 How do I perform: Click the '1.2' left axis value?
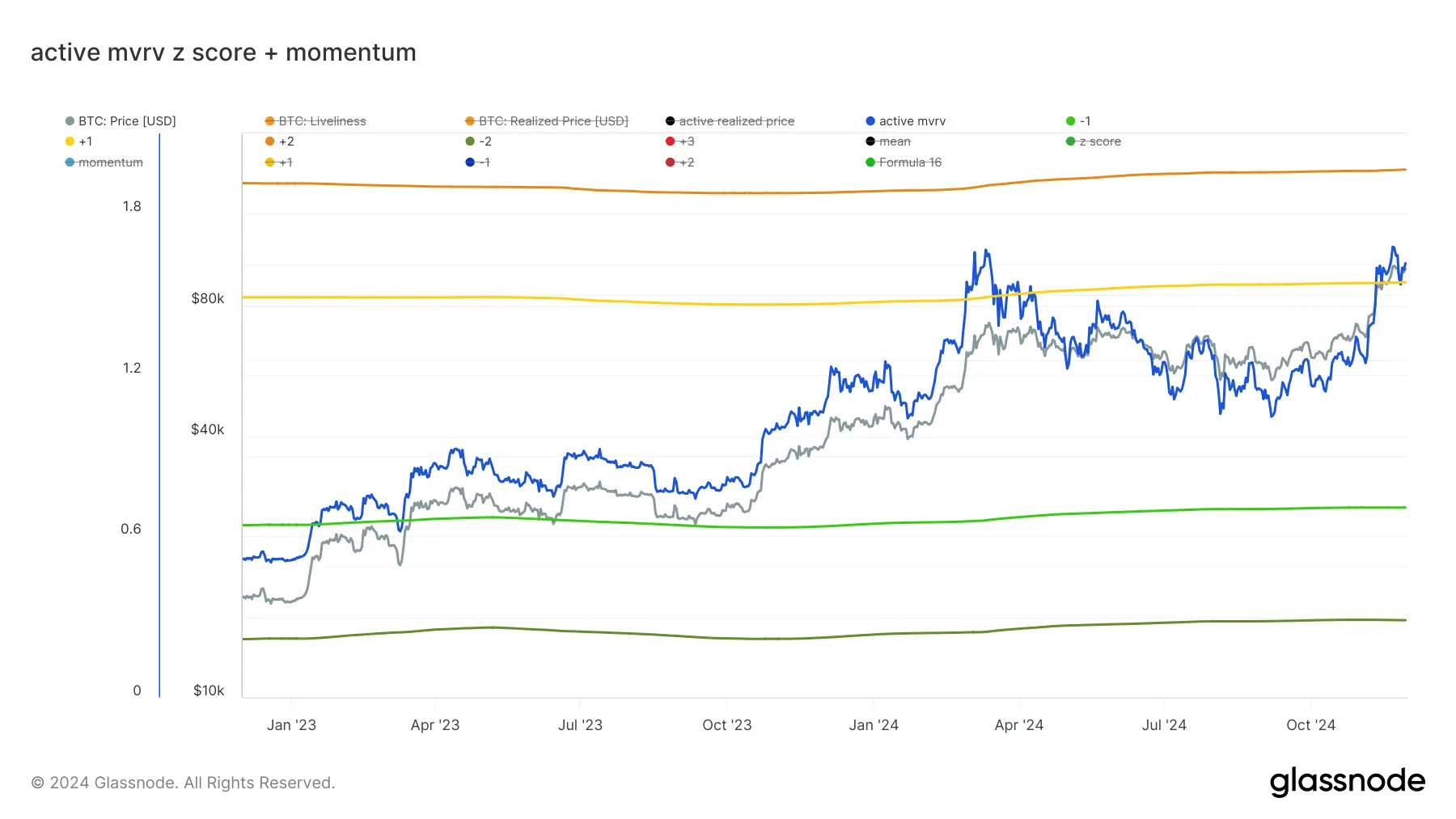[132, 368]
